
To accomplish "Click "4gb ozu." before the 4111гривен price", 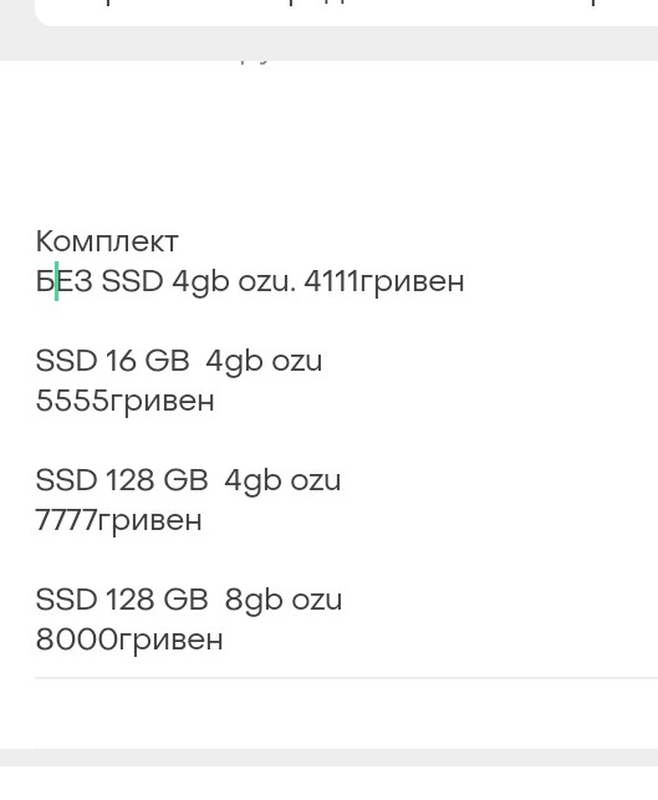I will pyautogui.click(x=233, y=281).
